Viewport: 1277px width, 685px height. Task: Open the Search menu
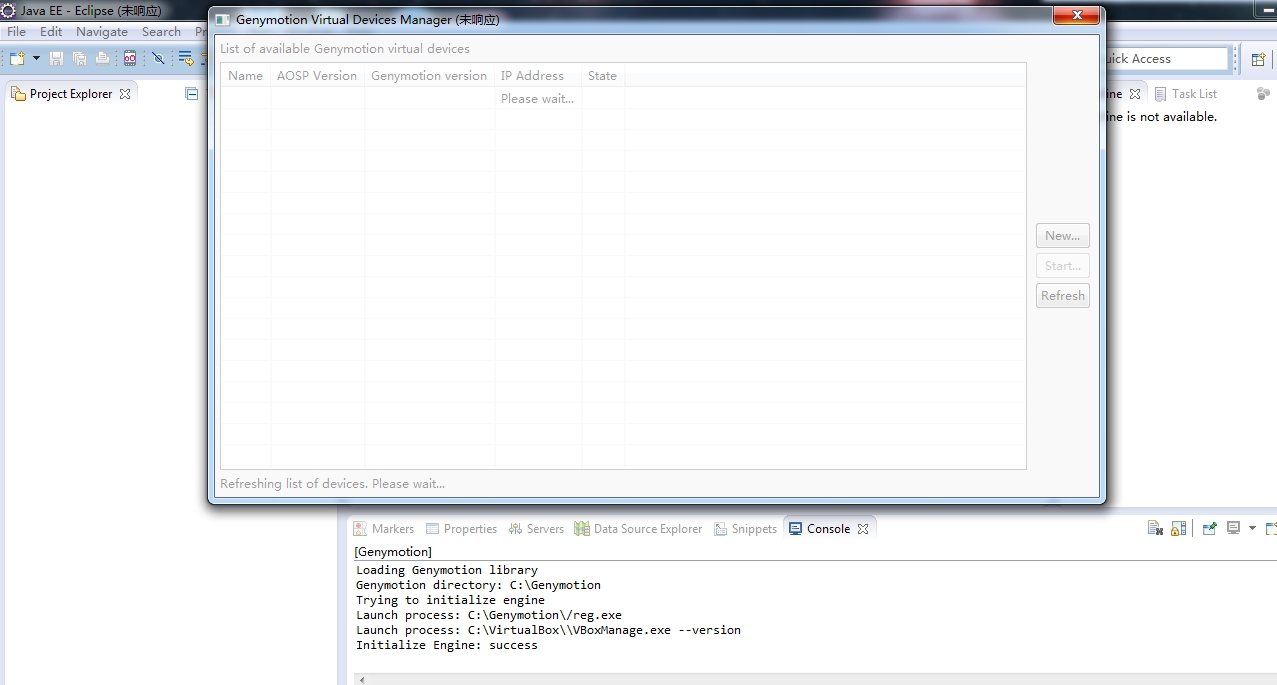point(161,32)
